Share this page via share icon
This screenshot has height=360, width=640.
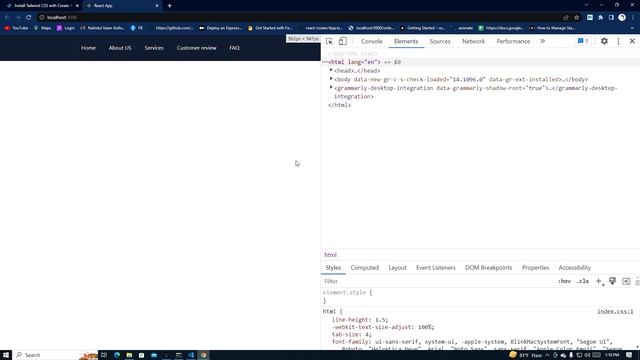(566, 18)
